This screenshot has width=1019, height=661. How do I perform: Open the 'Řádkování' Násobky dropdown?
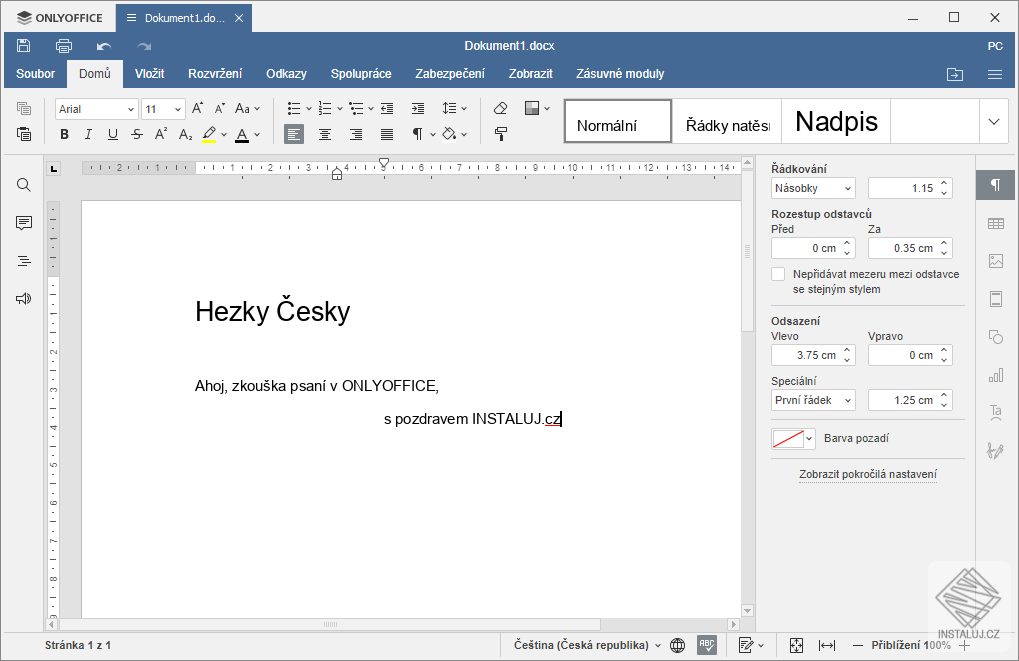812,188
